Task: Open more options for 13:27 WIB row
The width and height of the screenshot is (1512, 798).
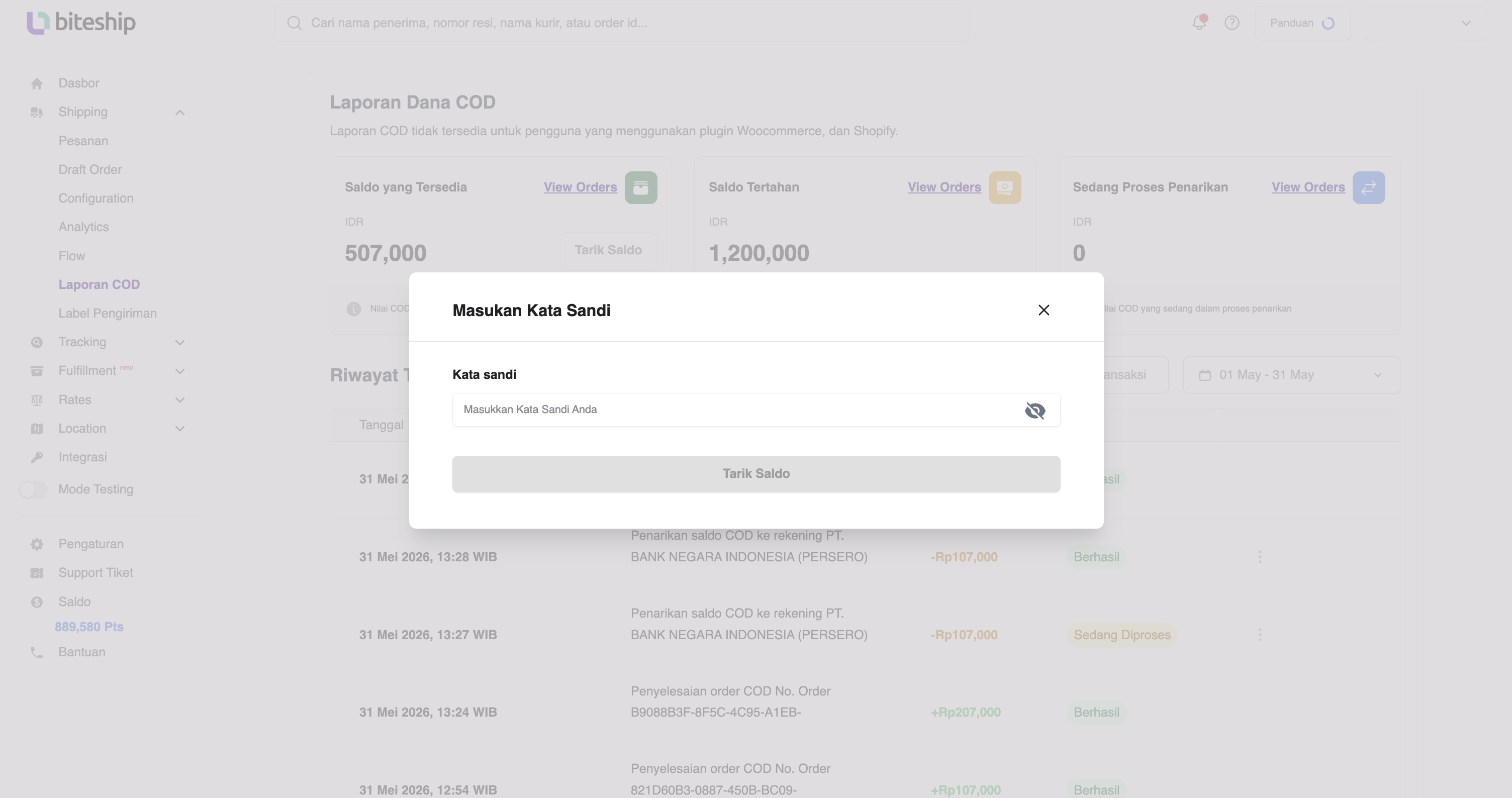Action: (x=1260, y=634)
